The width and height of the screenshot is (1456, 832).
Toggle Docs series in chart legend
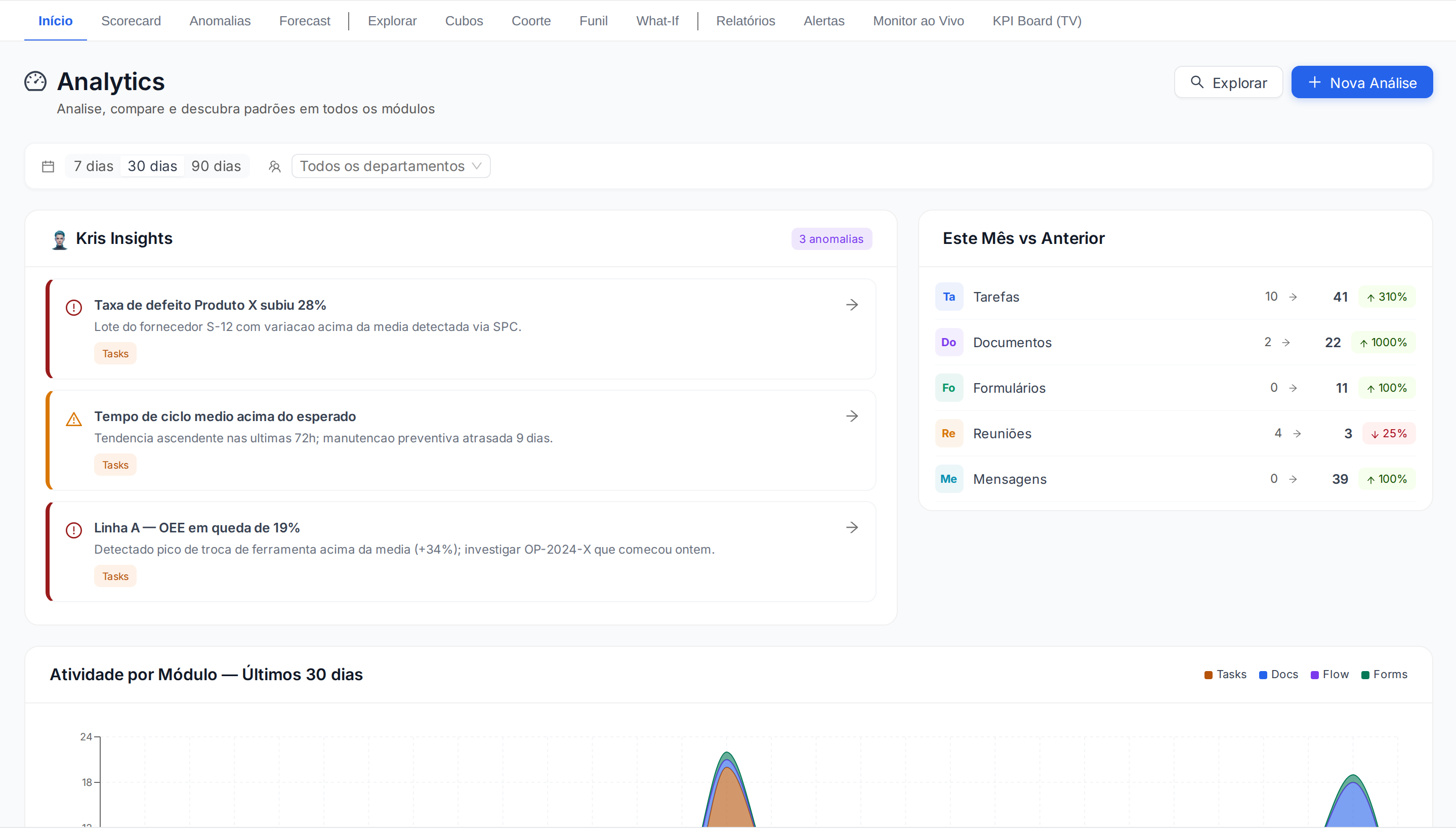(1279, 675)
